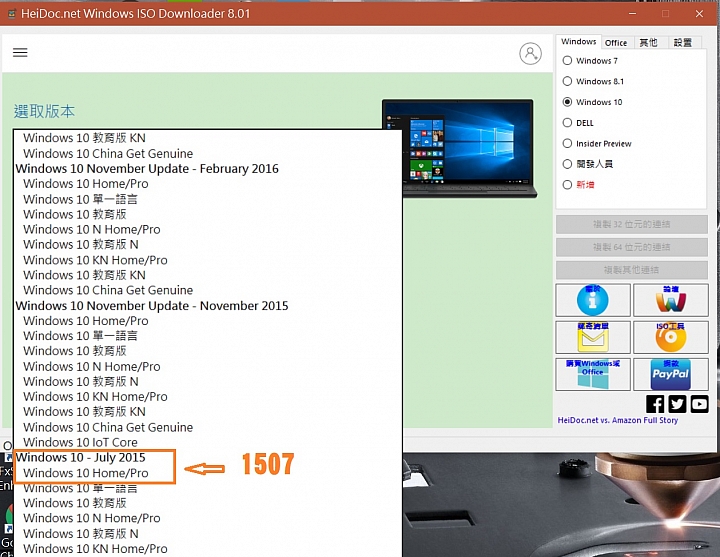Select the Windows 8.1 radio button
This screenshot has height=557, width=720.
(567, 81)
